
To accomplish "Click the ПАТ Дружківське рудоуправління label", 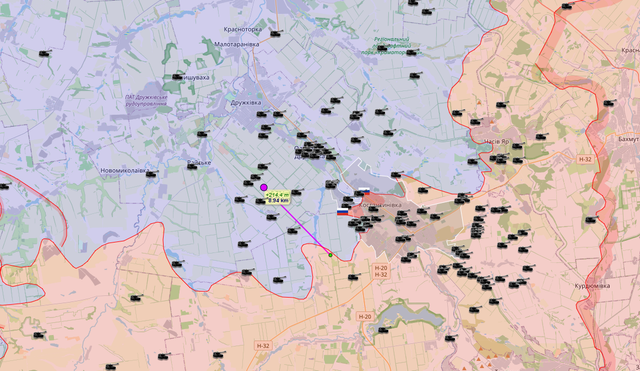I will [147, 101].
